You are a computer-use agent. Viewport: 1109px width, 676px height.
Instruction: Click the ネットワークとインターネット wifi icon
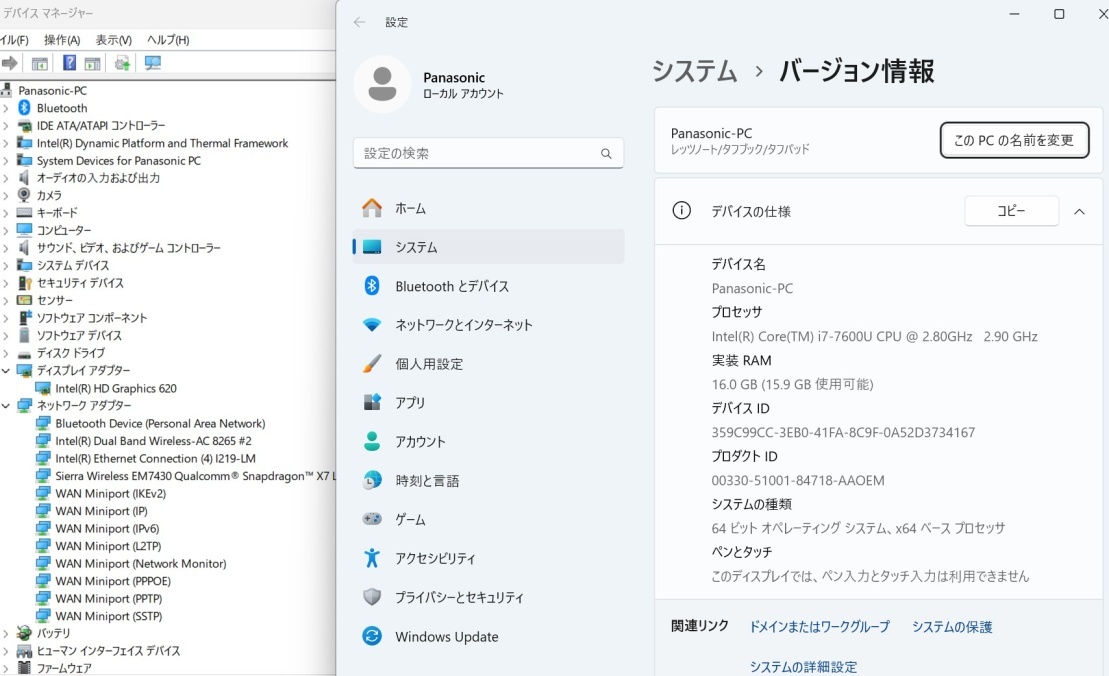[372, 325]
